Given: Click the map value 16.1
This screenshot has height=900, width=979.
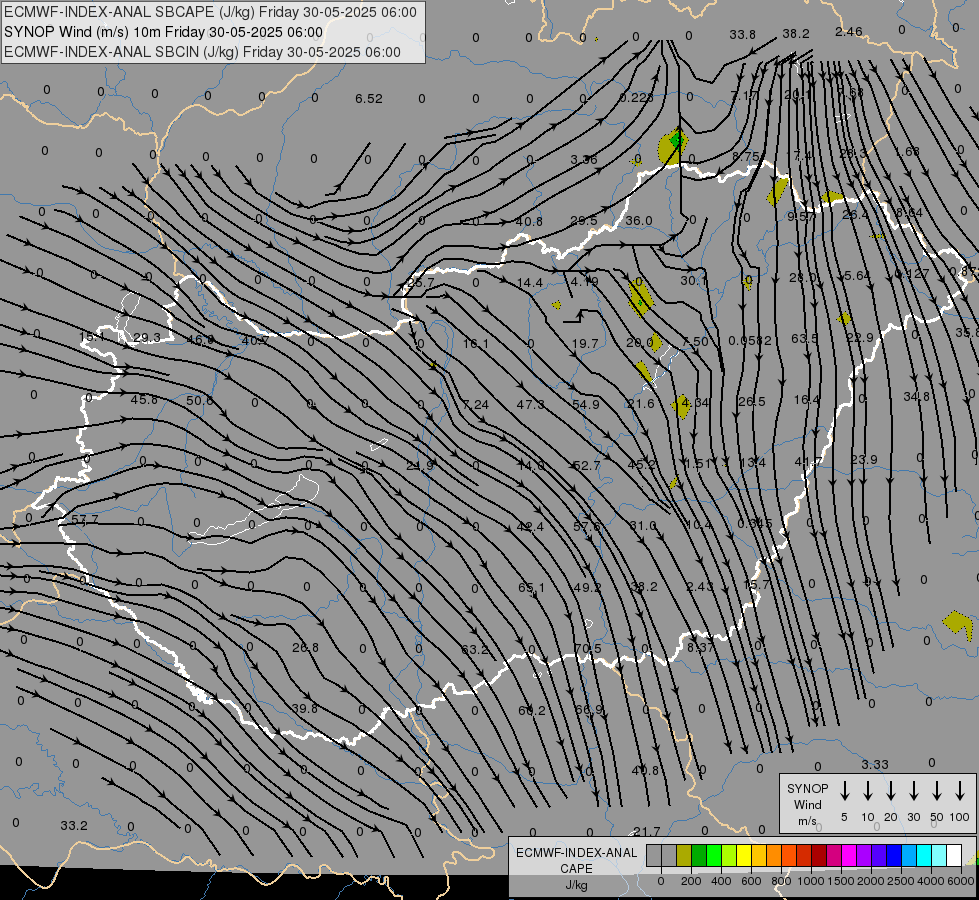Looking at the screenshot, I should pyautogui.click(x=476, y=344).
